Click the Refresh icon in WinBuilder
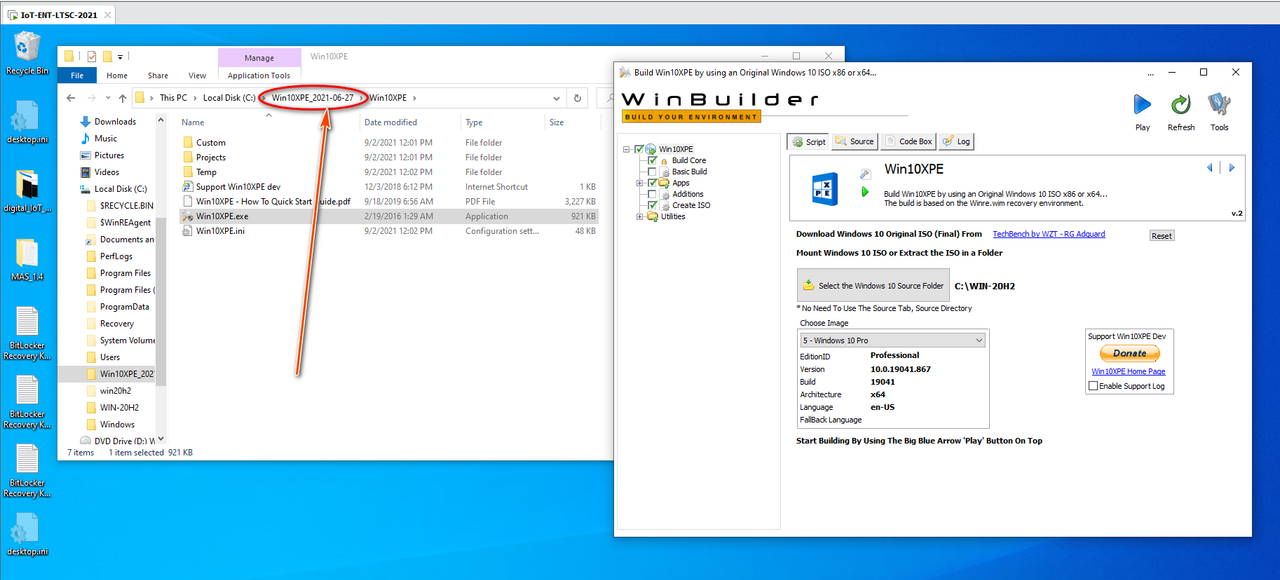This screenshot has height=580, width=1280. click(x=1181, y=105)
